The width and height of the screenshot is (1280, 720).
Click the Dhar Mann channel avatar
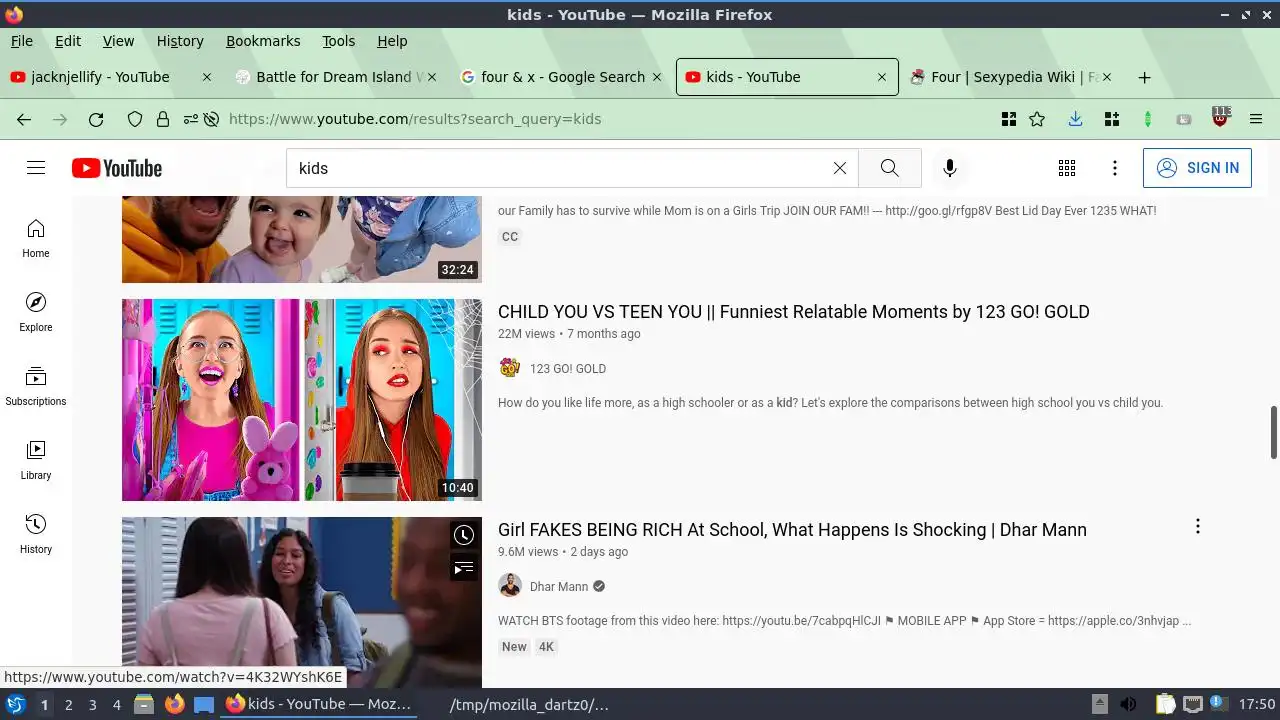[510, 586]
